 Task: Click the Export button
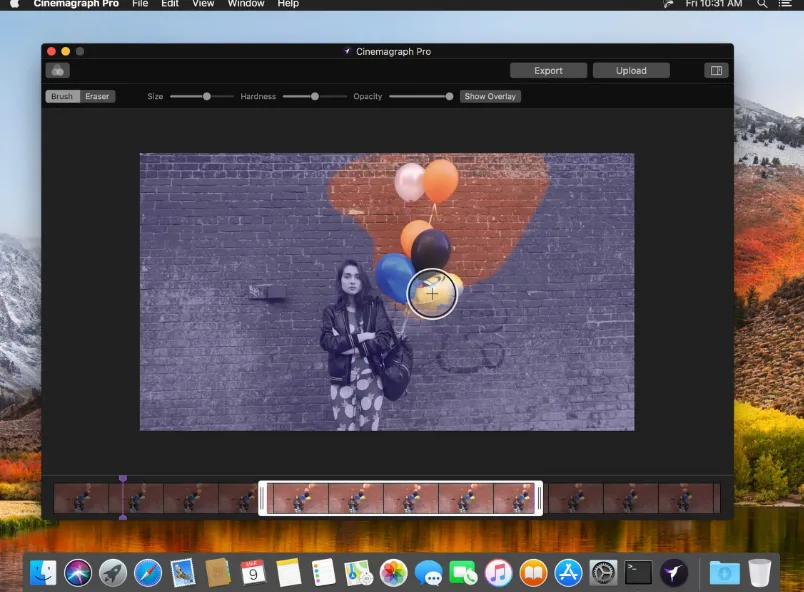click(548, 71)
